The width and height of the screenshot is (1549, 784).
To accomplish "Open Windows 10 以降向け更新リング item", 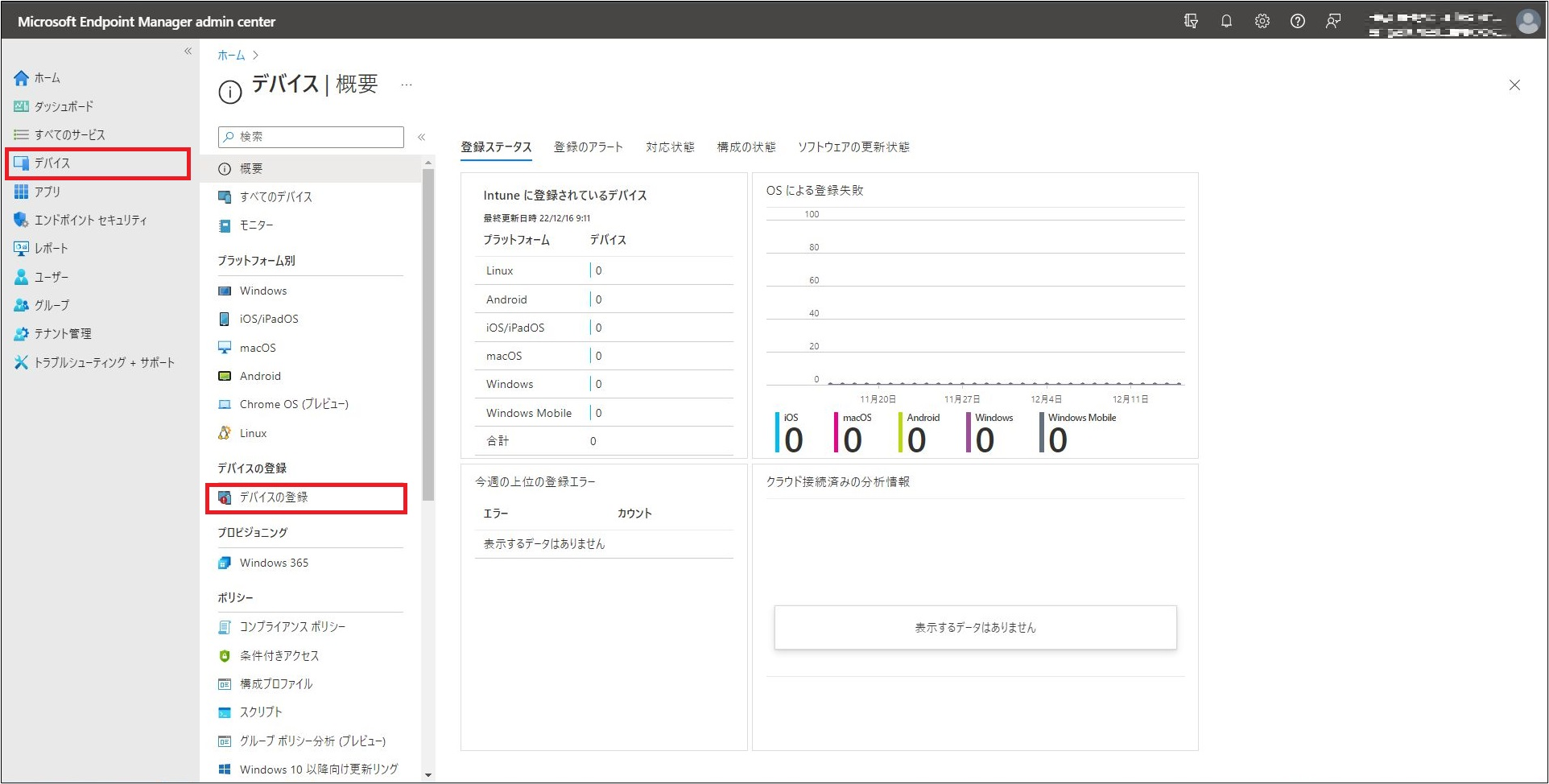I will pos(310,770).
